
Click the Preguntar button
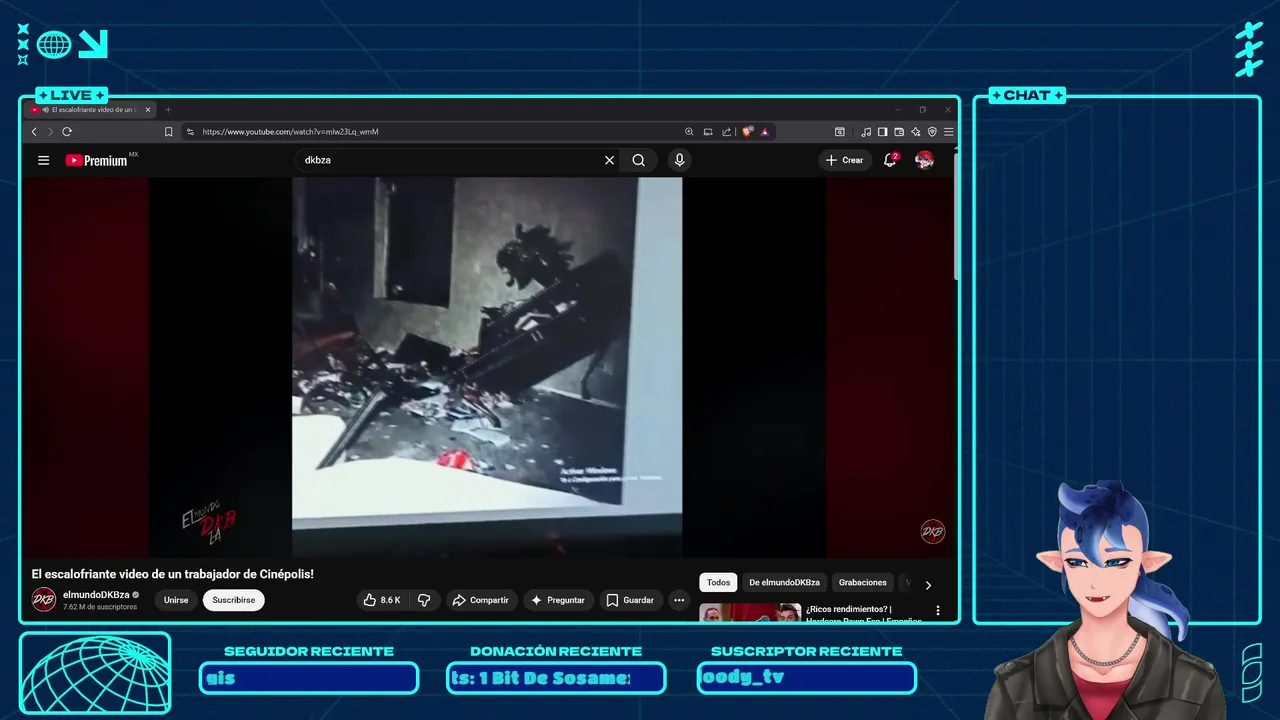coord(558,600)
